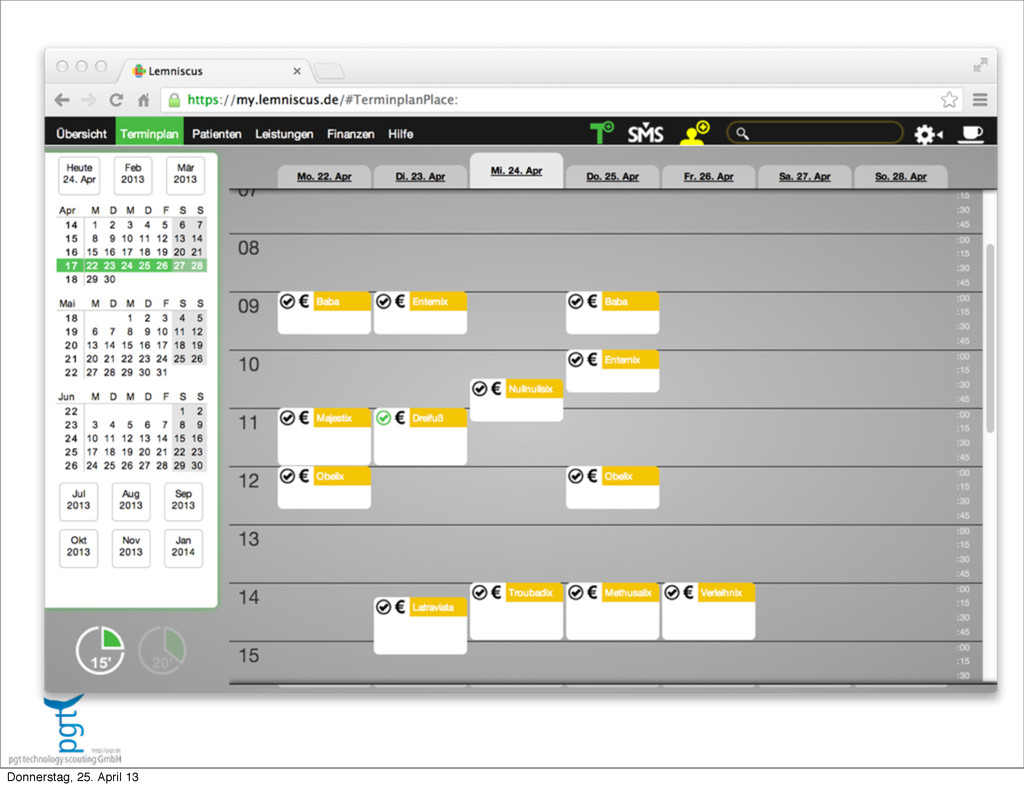Close the Lemniscus browser tab
The width and height of the screenshot is (1024, 788).
coord(297,71)
